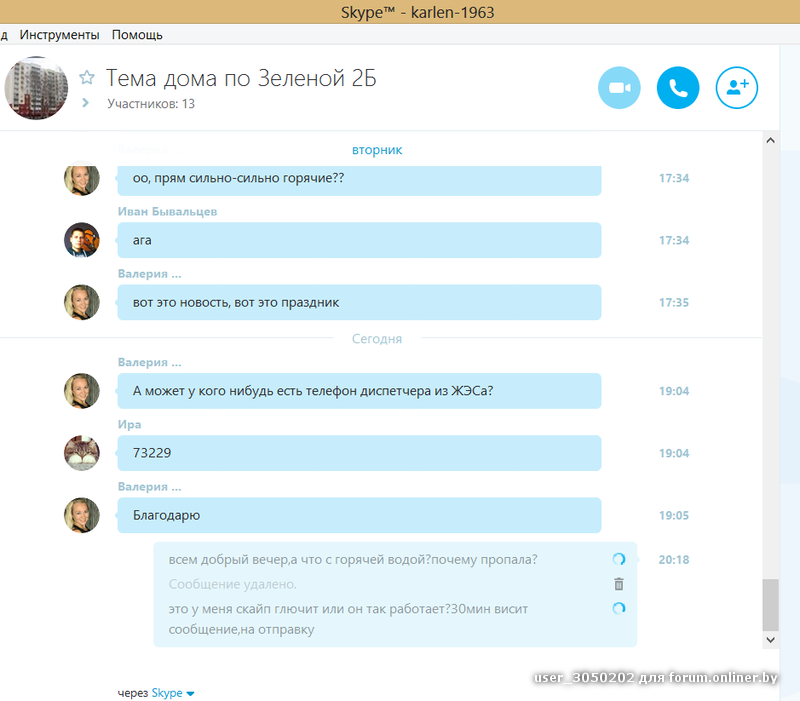Open the Помощь menu
Viewport: 800px width, 701px height.
pyautogui.click(x=137, y=35)
